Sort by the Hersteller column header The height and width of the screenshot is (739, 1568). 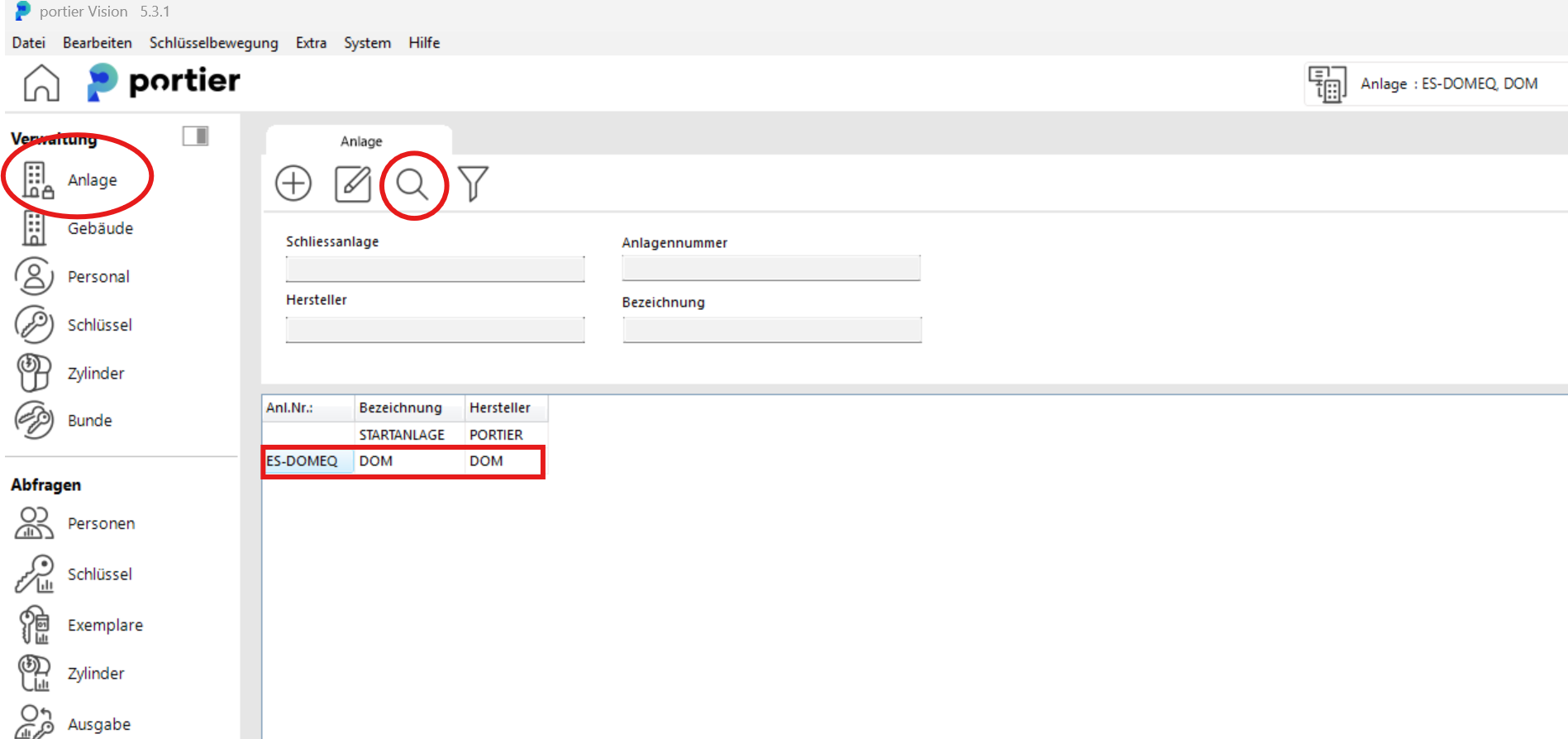click(506, 408)
